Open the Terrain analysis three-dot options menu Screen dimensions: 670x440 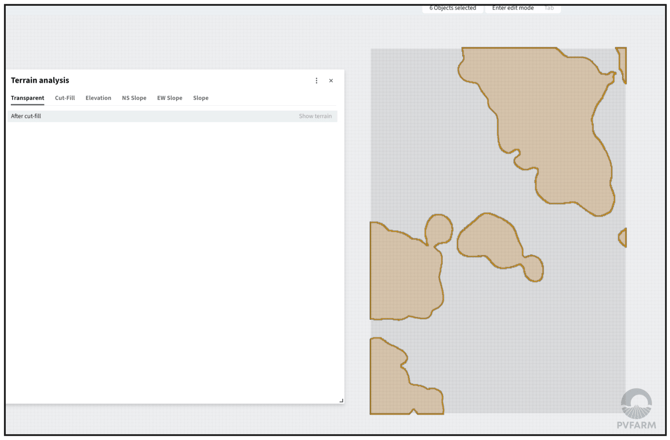(x=317, y=81)
